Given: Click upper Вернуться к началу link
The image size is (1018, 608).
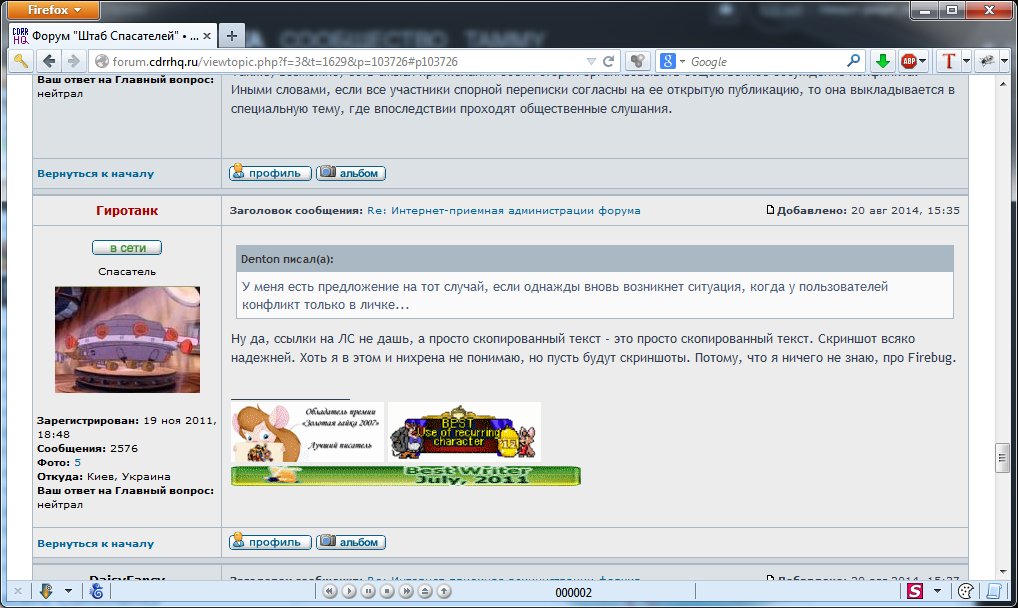Looking at the screenshot, I should pyautogui.click(x=95, y=173).
